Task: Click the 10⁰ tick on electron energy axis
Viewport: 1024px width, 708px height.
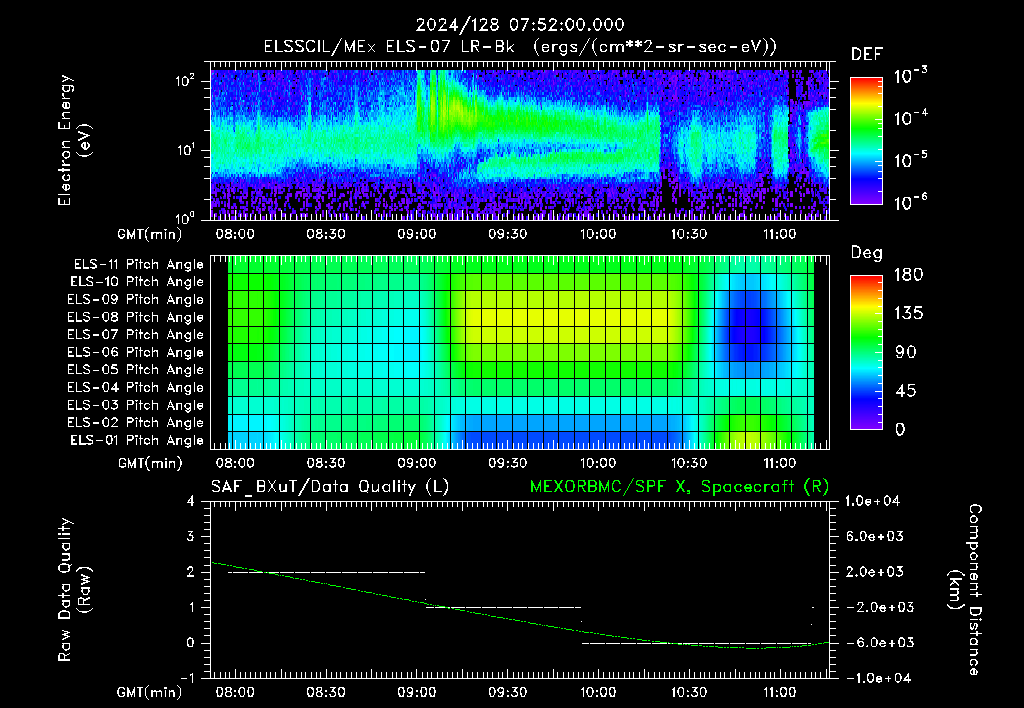Action: click(x=185, y=217)
